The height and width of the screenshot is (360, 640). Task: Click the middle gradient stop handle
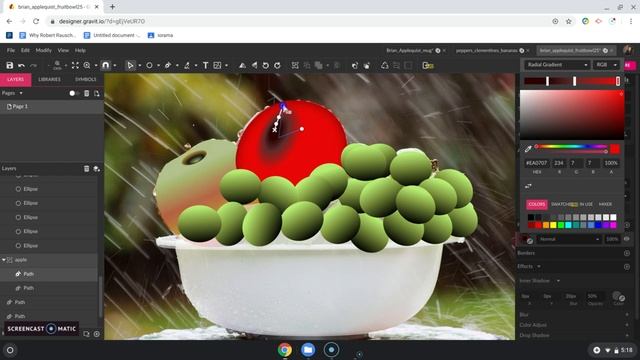coord(575,81)
